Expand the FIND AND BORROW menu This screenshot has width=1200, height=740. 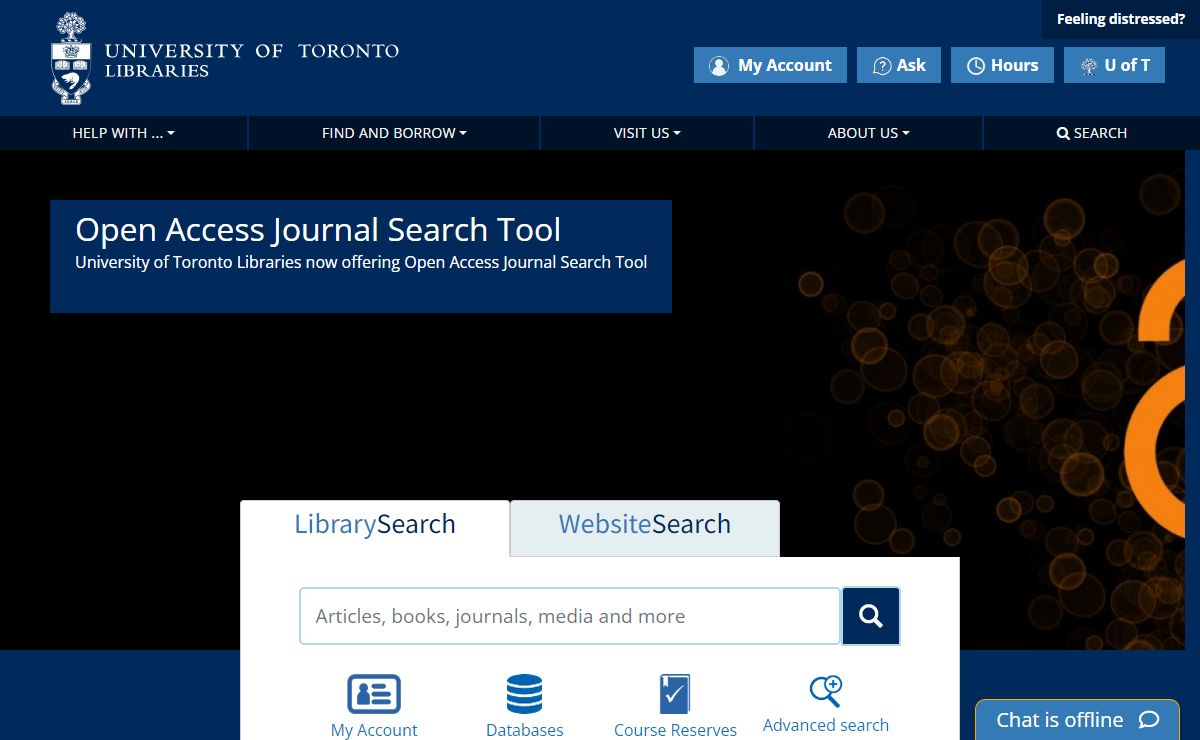click(394, 133)
